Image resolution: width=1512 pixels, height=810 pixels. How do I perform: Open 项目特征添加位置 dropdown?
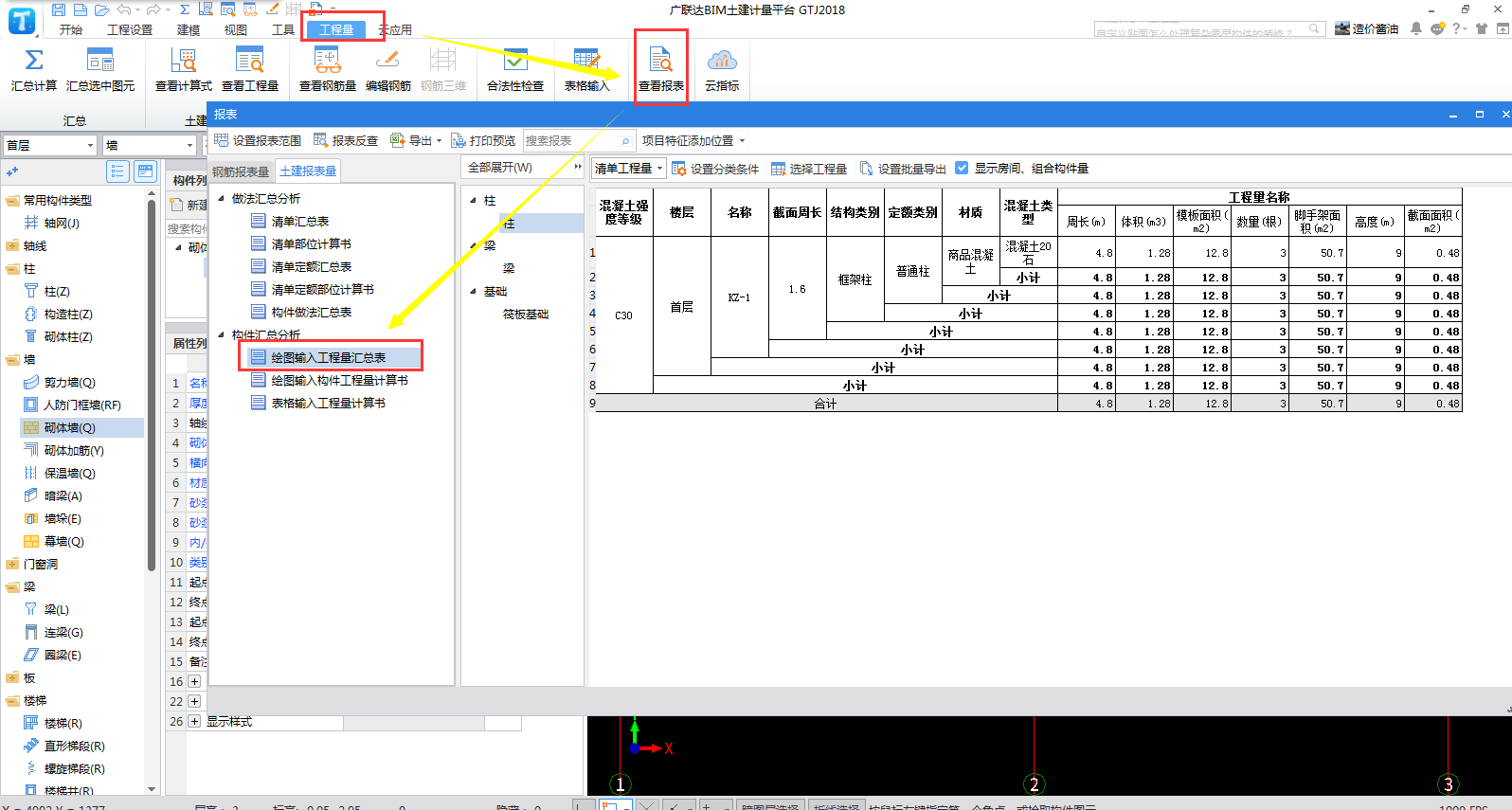point(693,140)
